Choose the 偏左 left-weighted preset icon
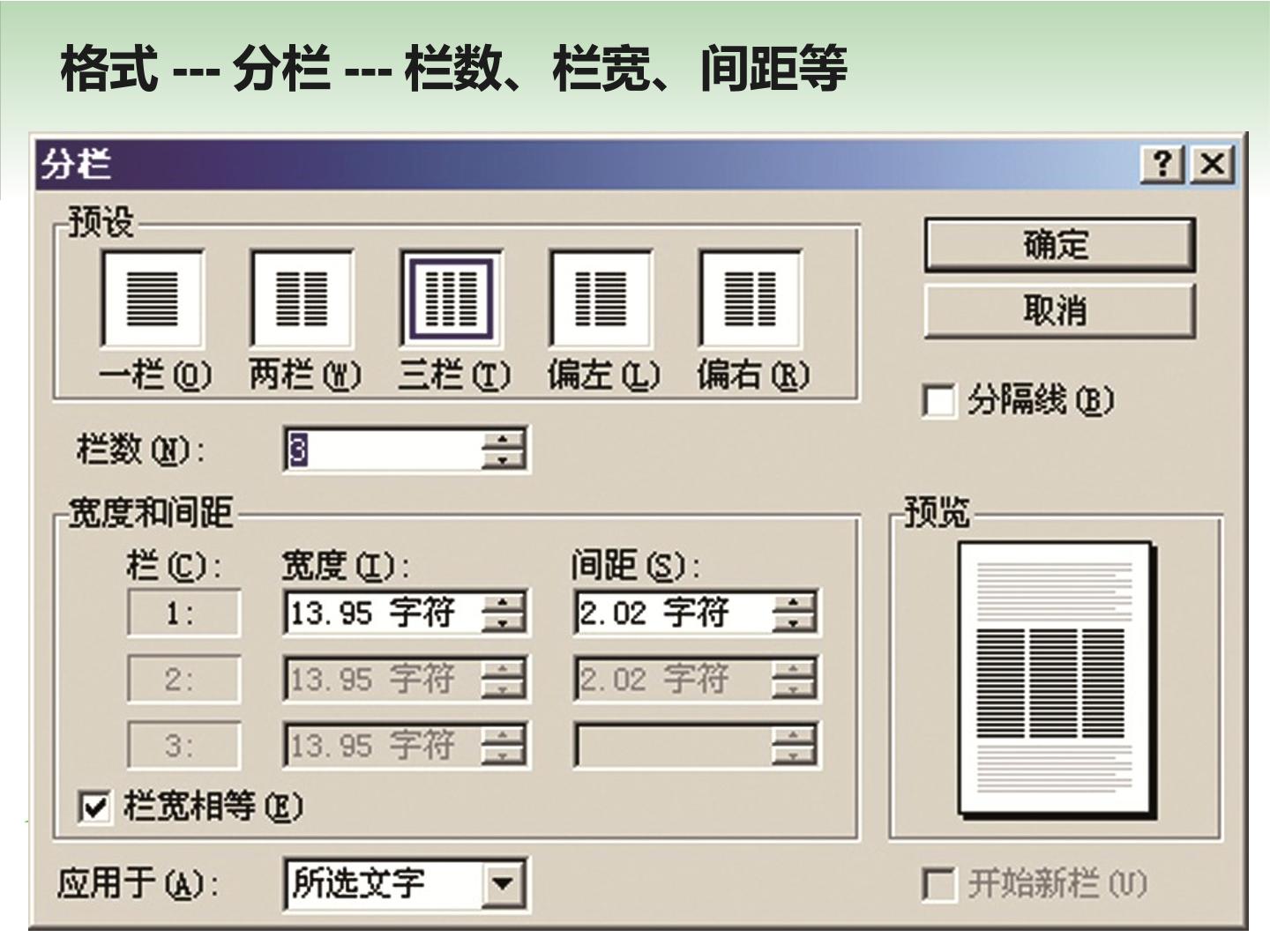Image resolution: width=1270 pixels, height=952 pixels. 601,298
